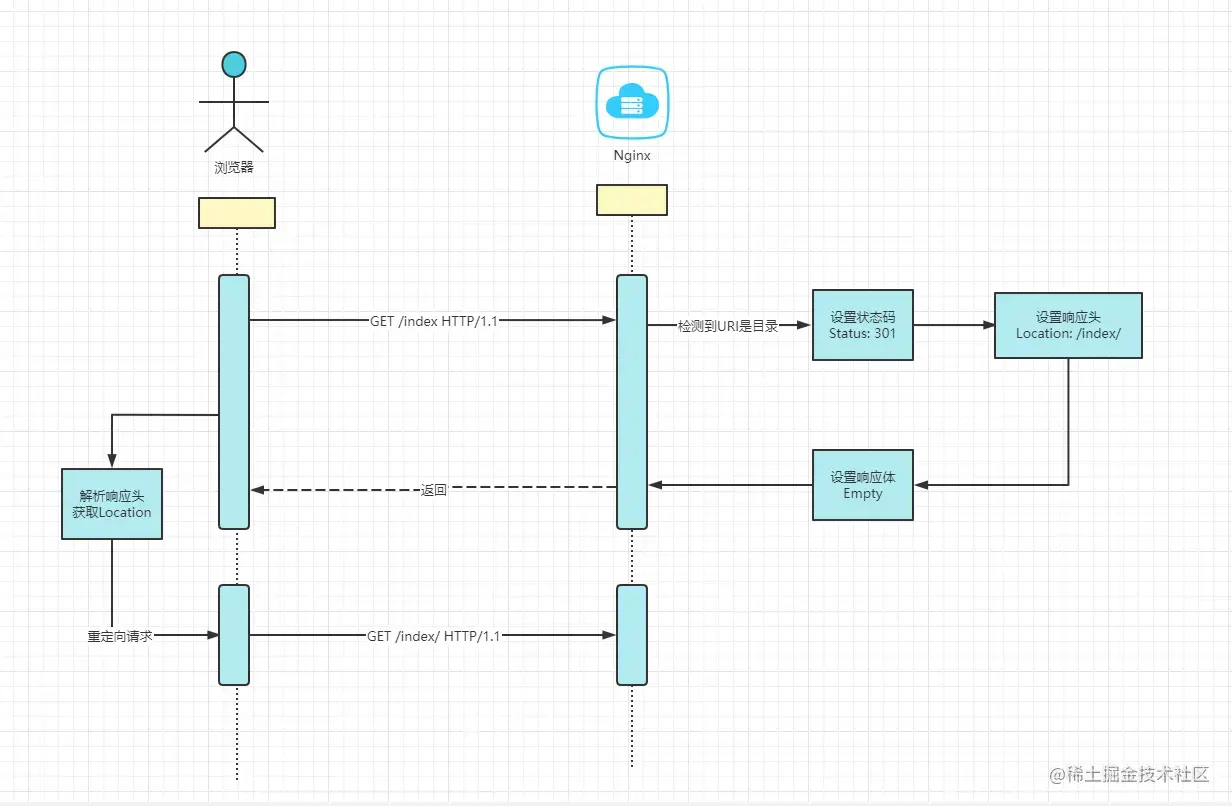The image size is (1232, 806).
Task: Select the short lower browser activation bar
Action: tap(234, 635)
